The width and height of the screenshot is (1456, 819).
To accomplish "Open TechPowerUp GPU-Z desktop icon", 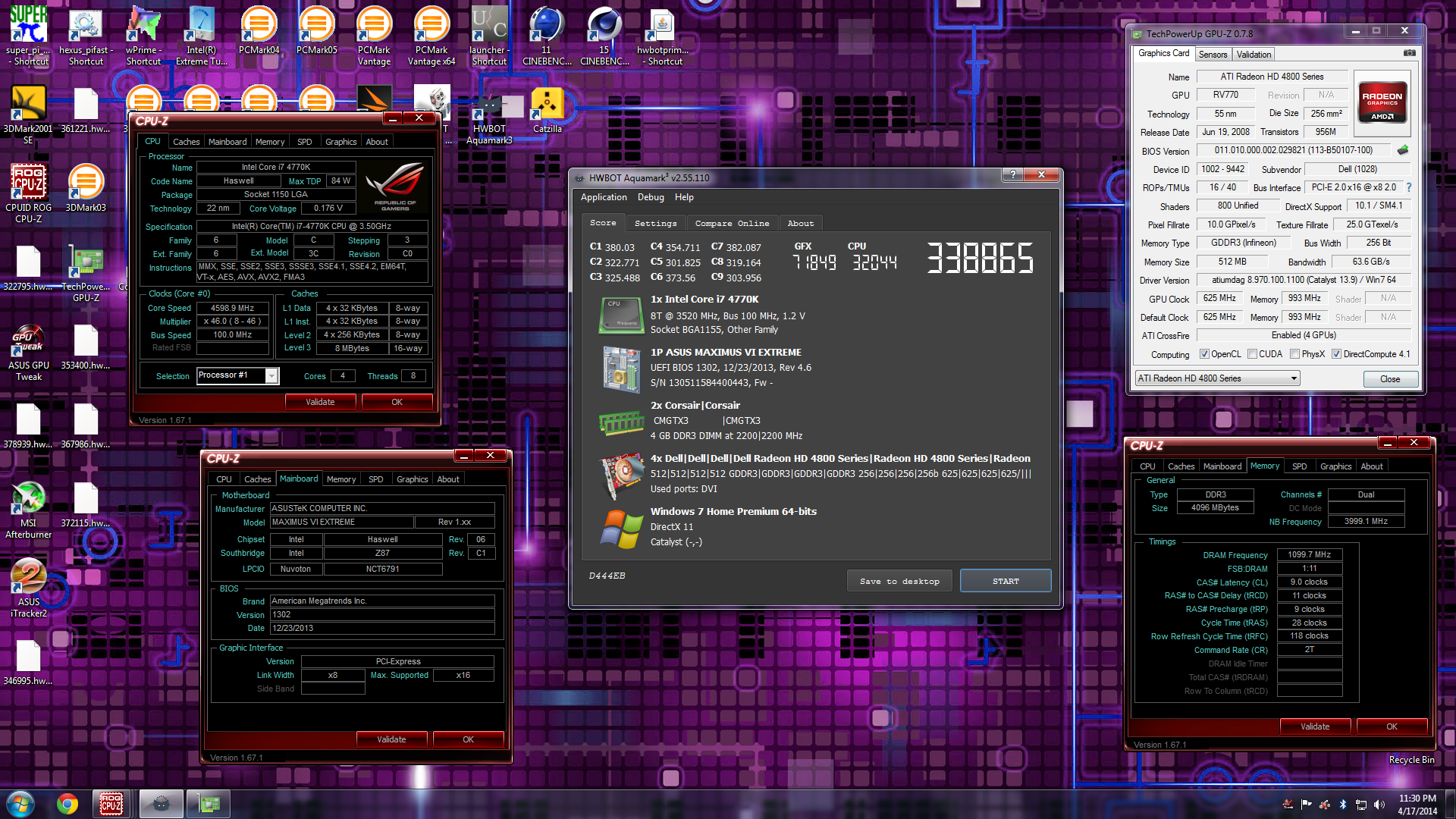I will pos(86,273).
